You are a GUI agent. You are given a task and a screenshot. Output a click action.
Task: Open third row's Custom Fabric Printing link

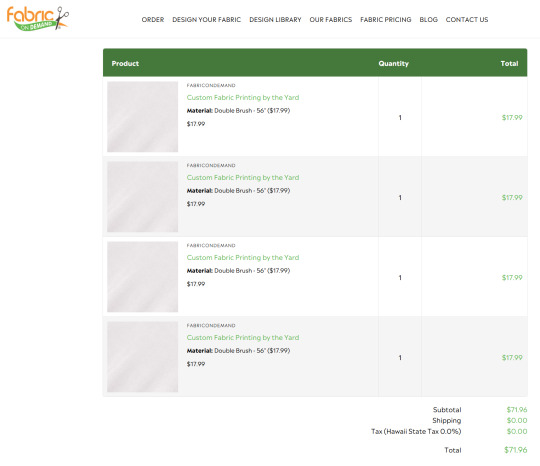pos(243,257)
